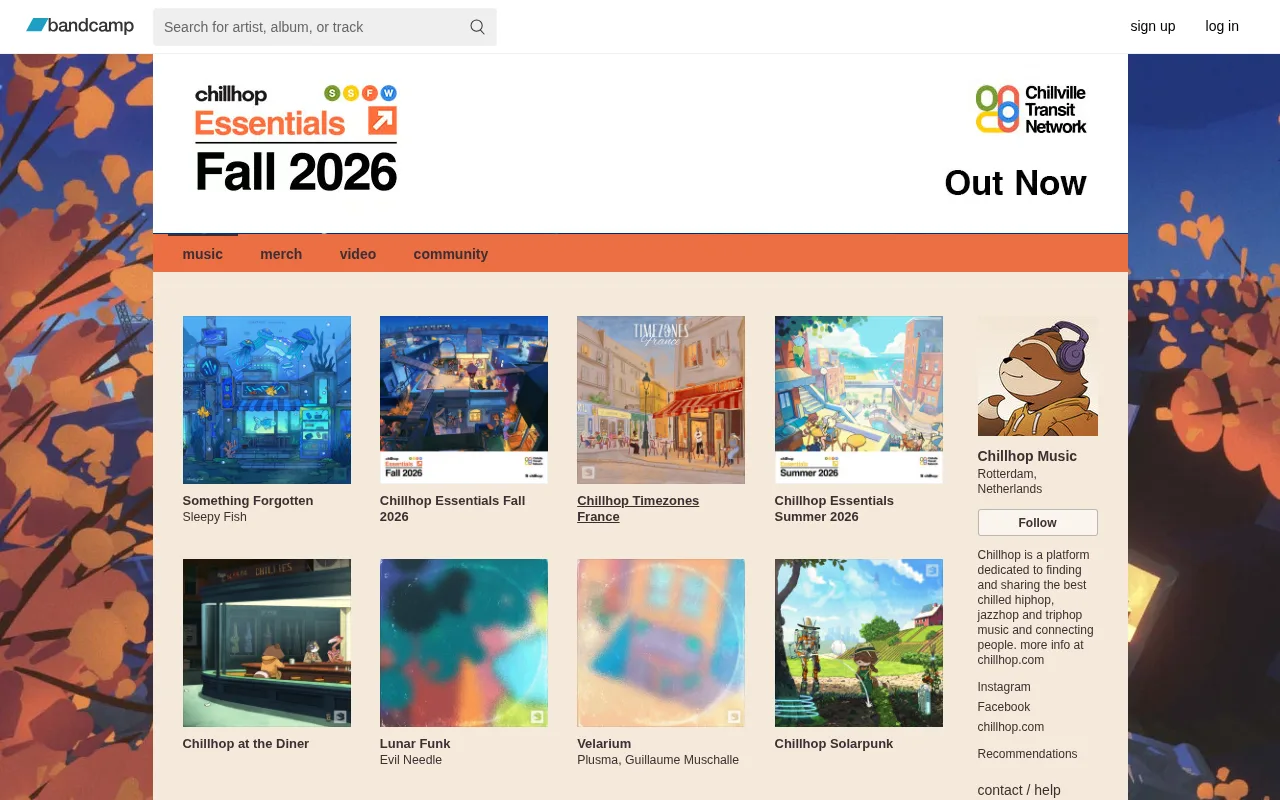This screenshot has width=1280, height=800.
Task: Open the Chillhop Essentials Summer 2026 album cover
Action: coord(859,400)
